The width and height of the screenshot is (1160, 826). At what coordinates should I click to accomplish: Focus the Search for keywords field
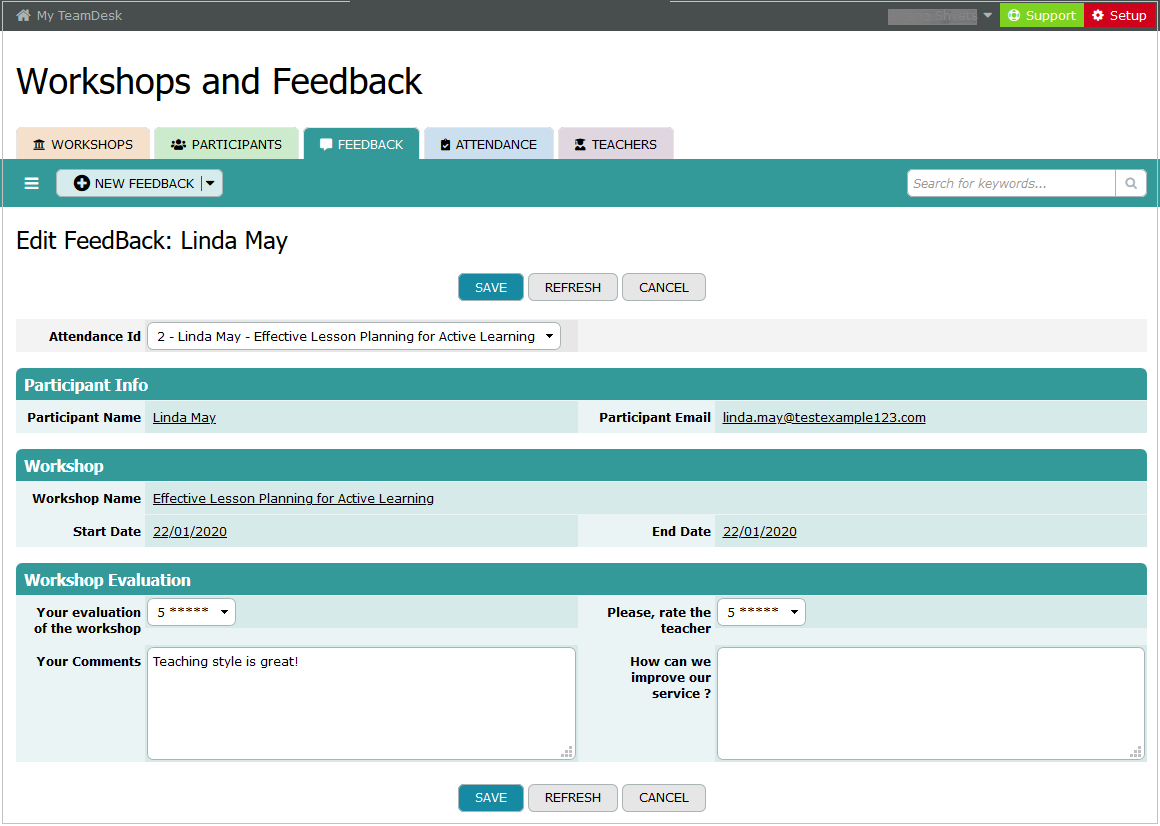click(x=1011, y=183)
